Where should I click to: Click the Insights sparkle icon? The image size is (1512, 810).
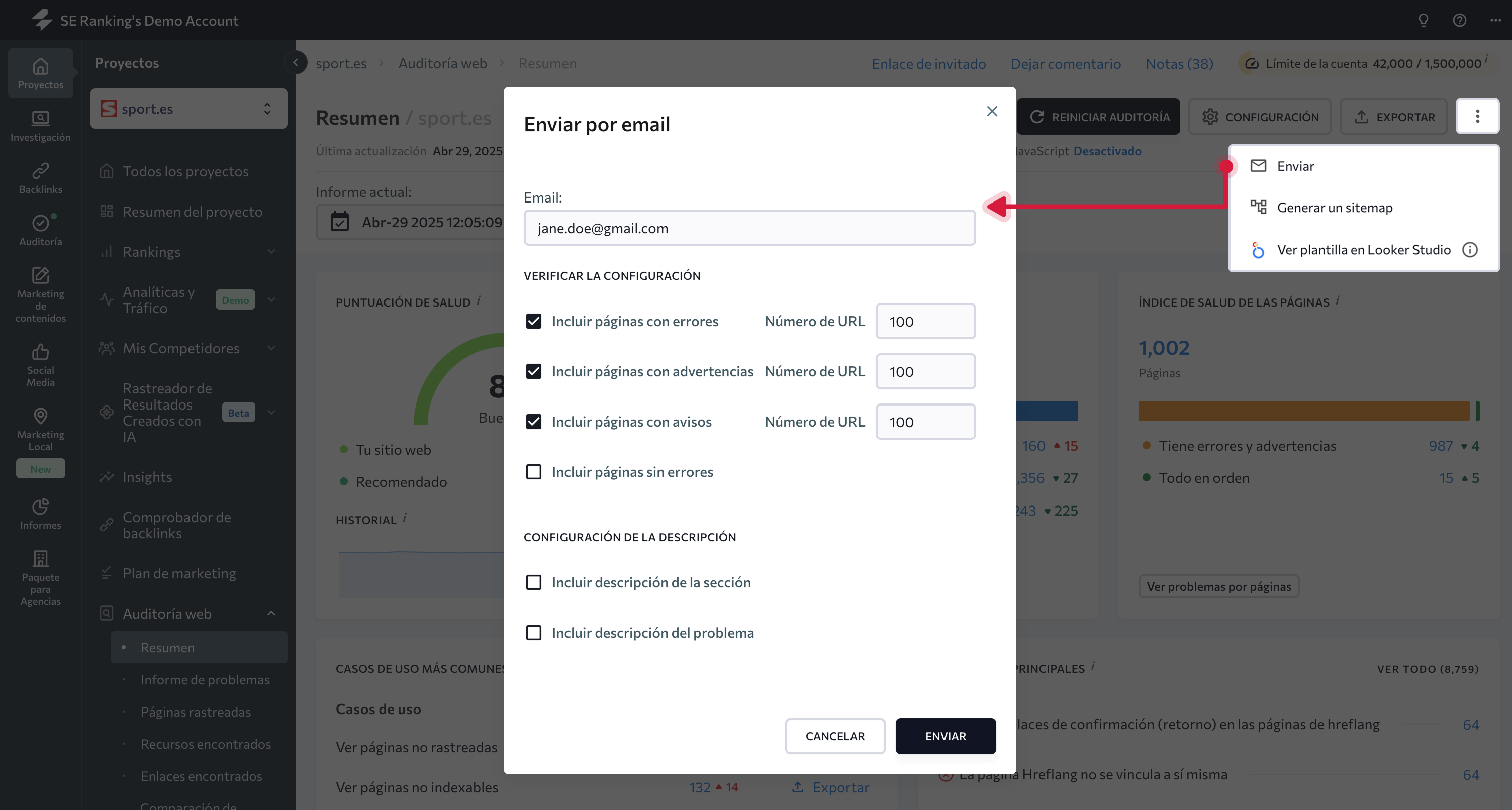(106, 477)
